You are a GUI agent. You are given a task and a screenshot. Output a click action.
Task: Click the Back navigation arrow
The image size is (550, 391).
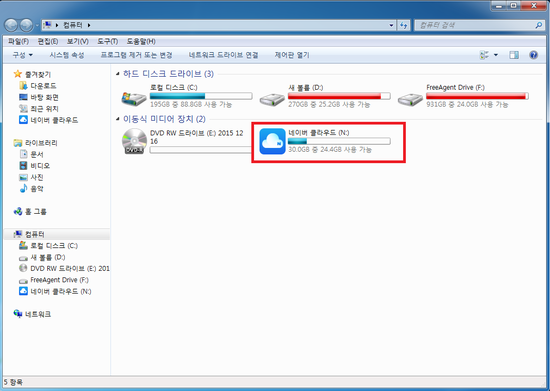[11, 25]
